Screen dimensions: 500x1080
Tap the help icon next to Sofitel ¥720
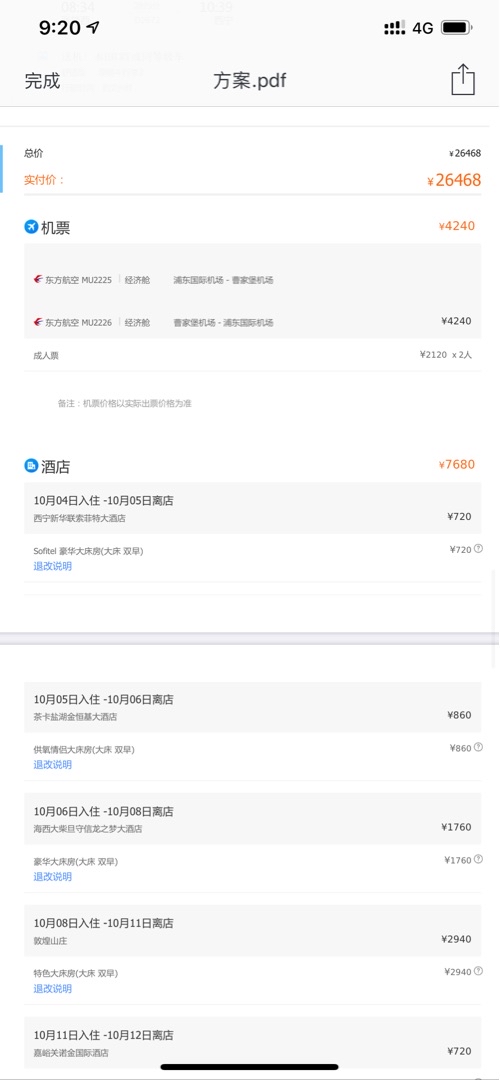[x=479, y=549]
